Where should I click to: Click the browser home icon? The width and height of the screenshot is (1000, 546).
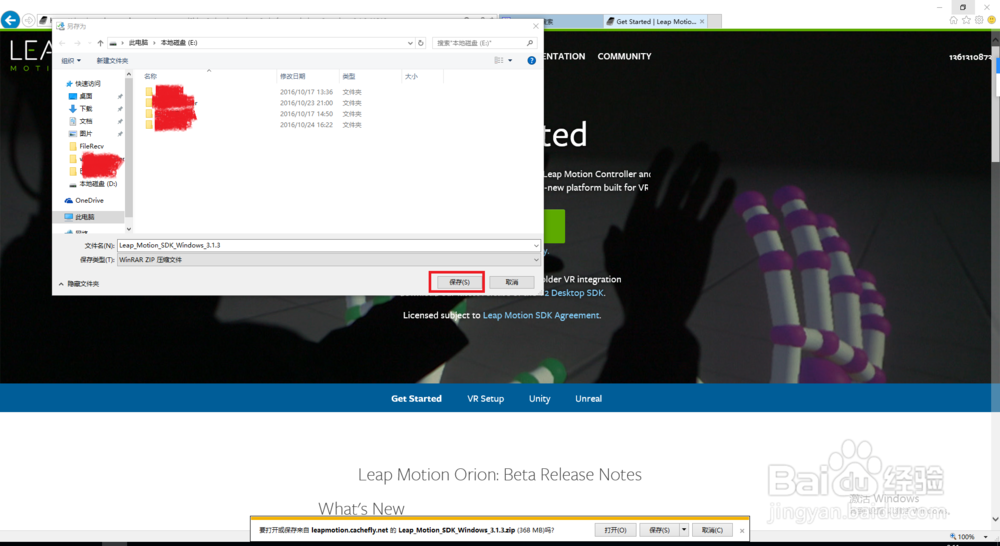tap(953, 20)
